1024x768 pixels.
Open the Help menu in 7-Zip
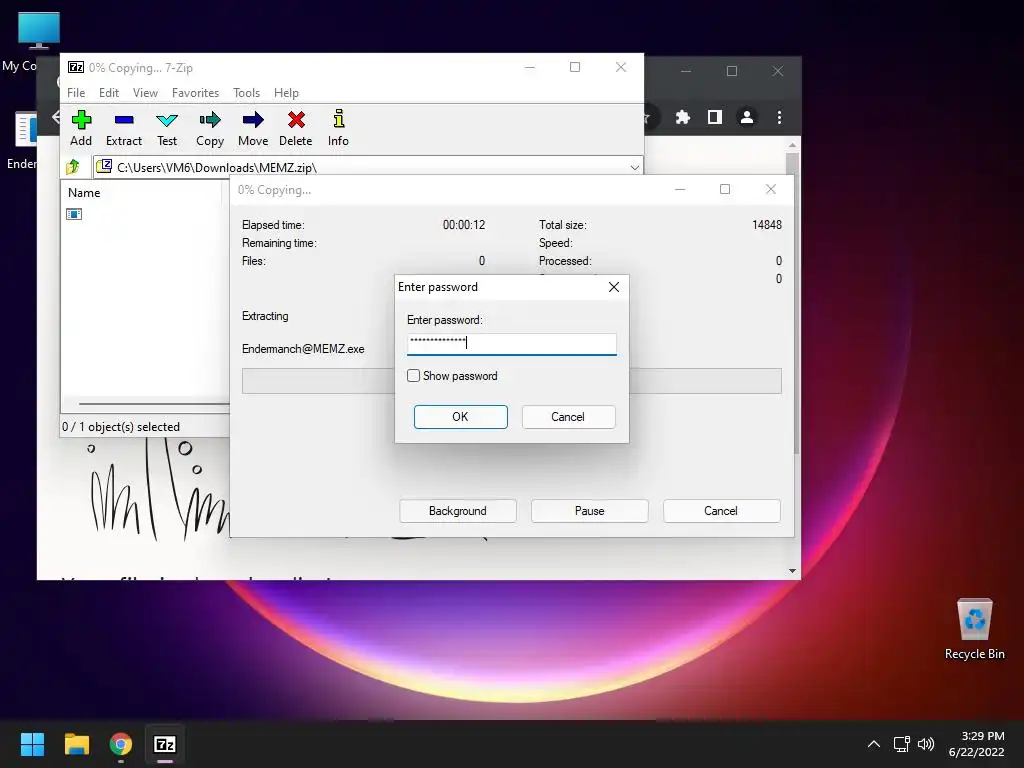click(x=286, y=93)
